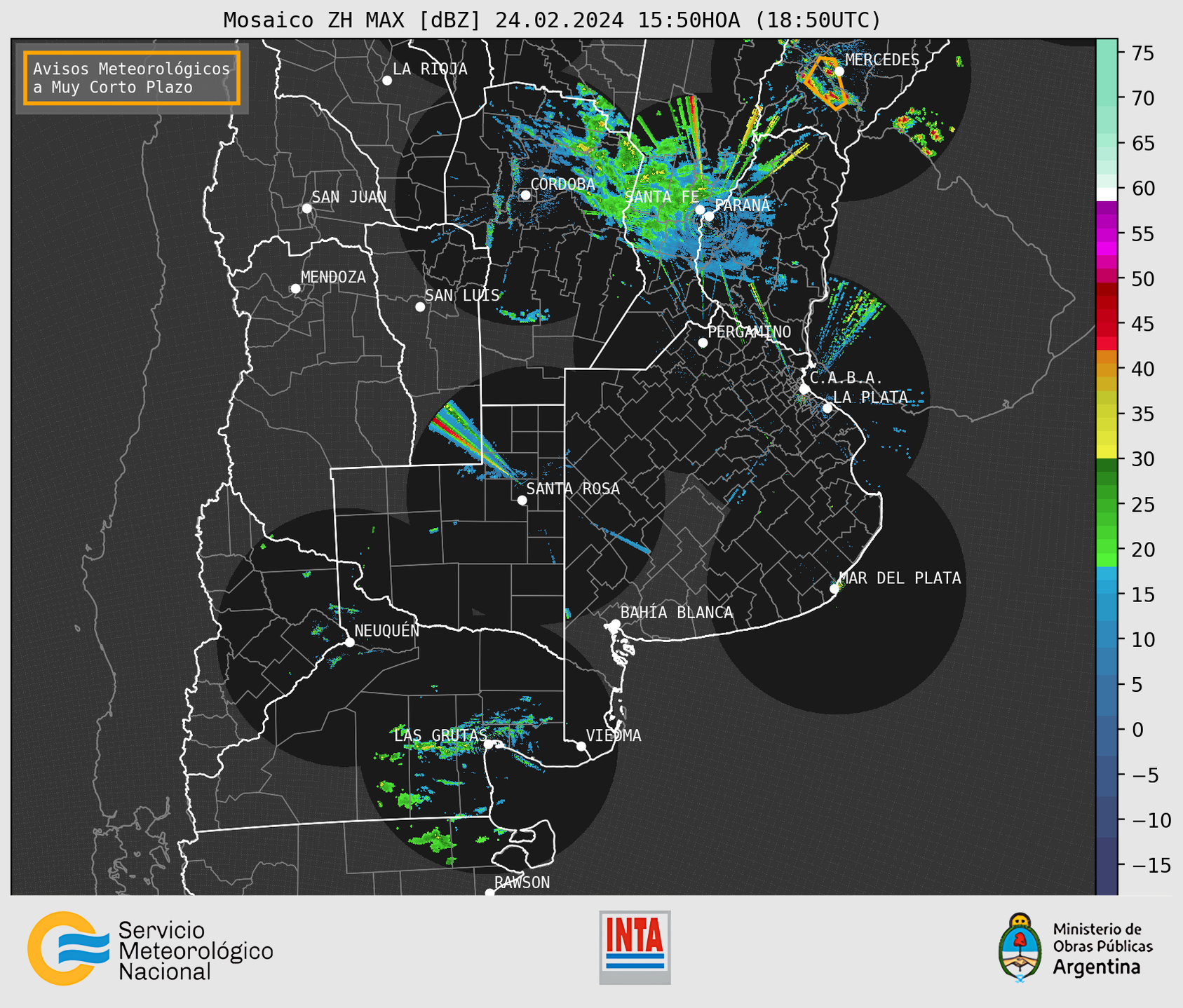
Task: Click the CORDOBA label
Action: (563, 184)
